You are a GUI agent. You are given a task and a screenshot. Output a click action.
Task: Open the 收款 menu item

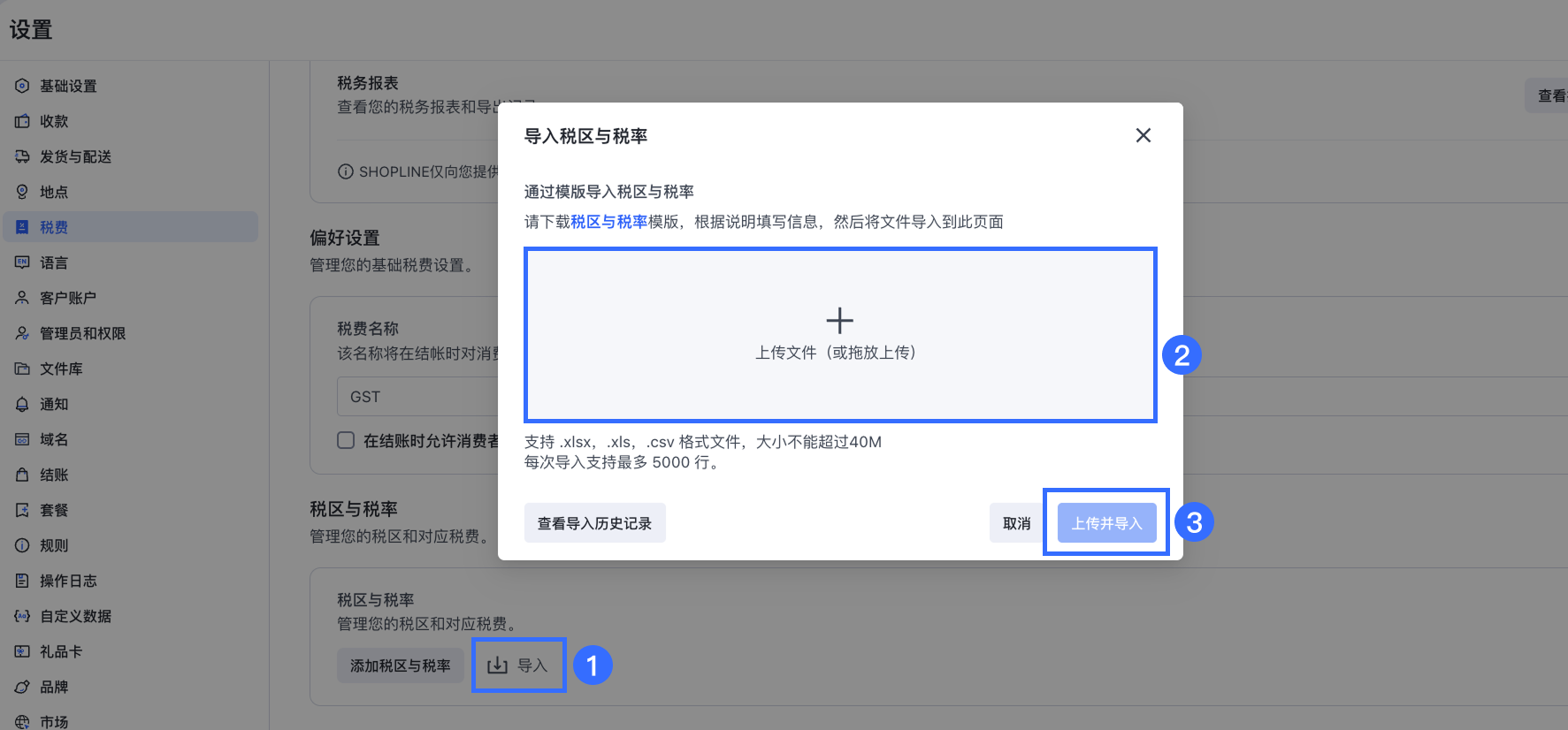click(131, 121)
